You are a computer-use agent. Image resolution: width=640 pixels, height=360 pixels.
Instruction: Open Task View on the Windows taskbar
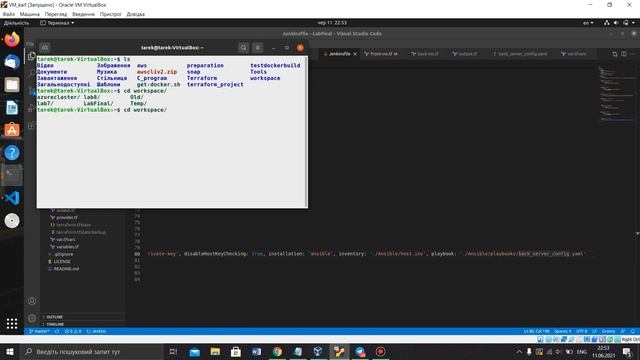pos(173,351)
